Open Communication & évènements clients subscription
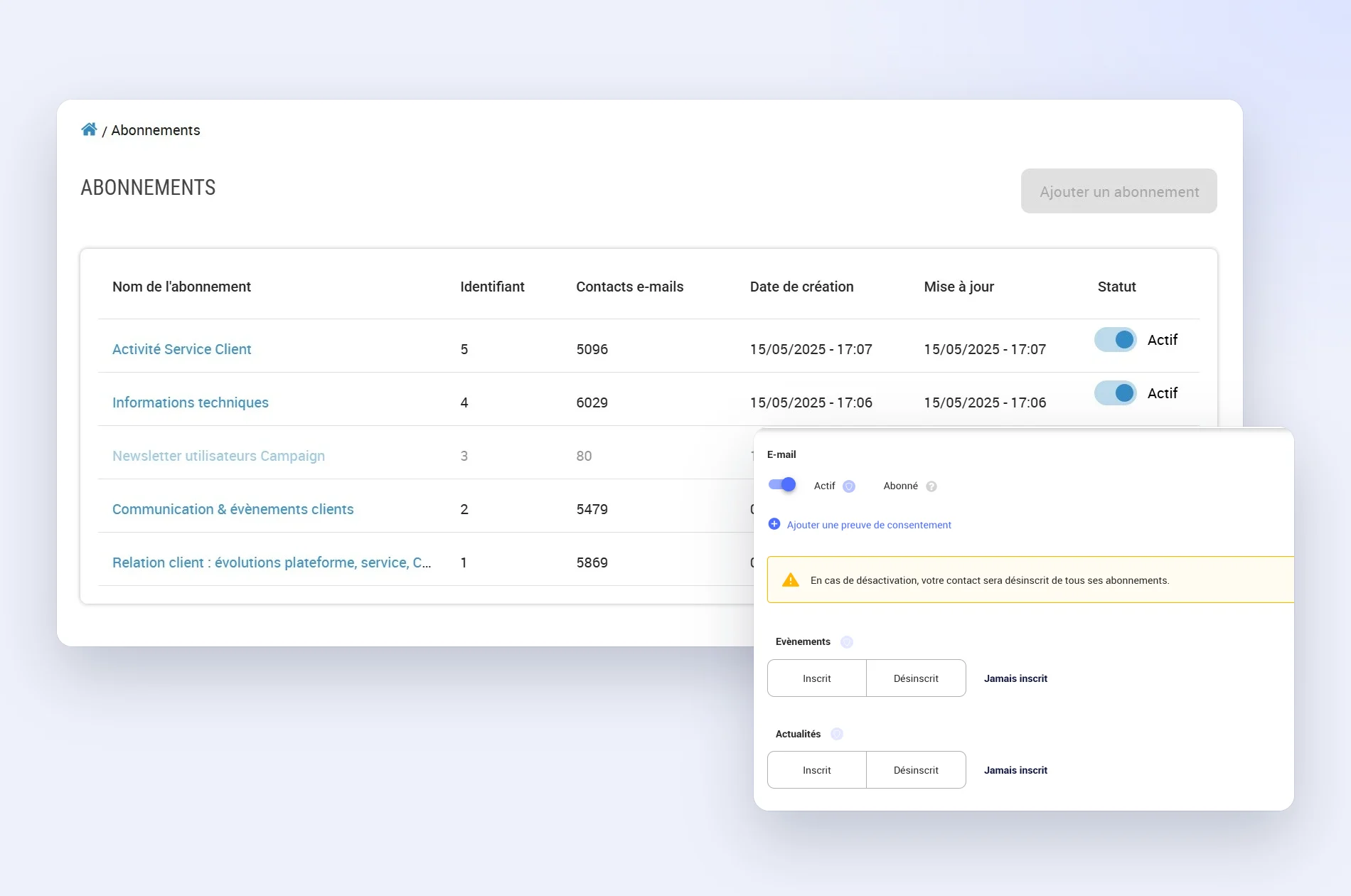 [233, 509]
